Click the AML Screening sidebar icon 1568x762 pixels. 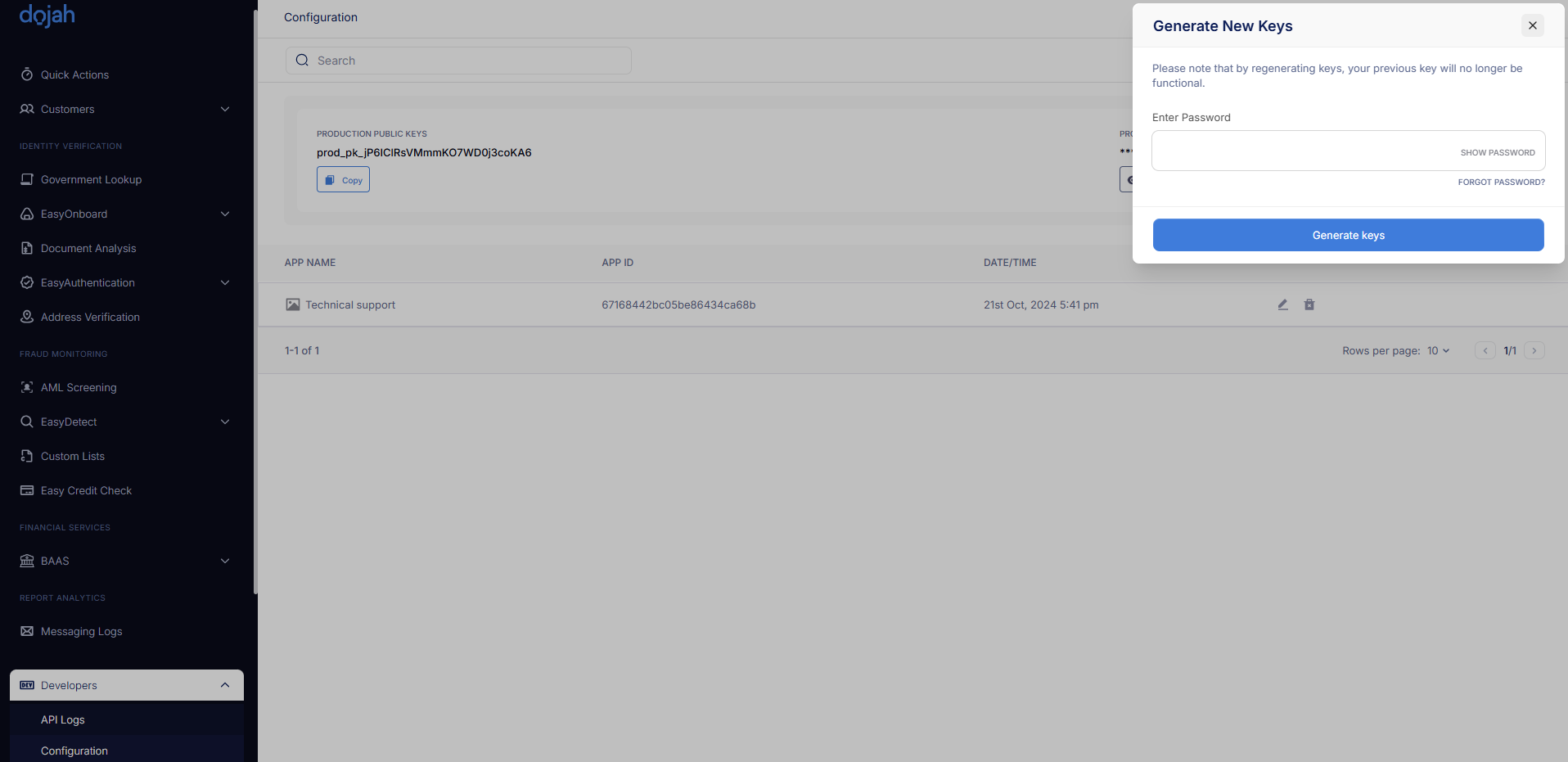click(x=27, y=387)
